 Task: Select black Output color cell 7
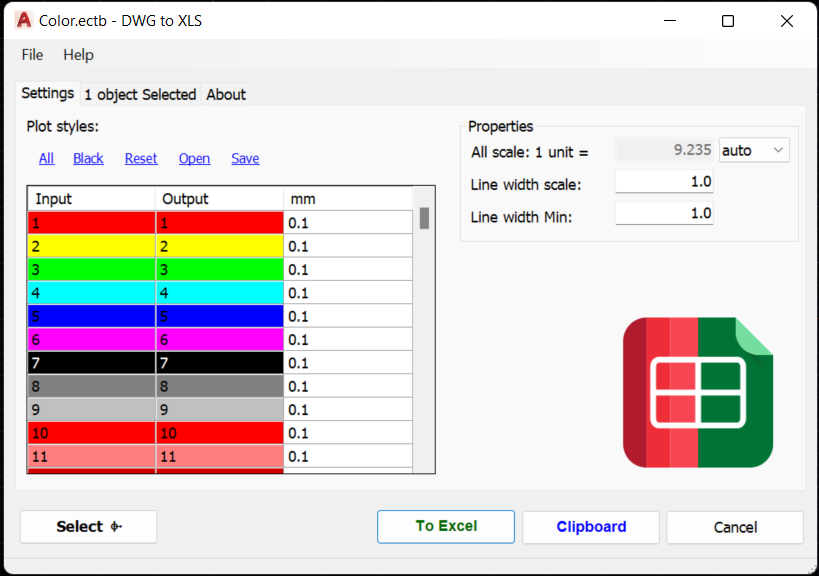tap(220, 363)
